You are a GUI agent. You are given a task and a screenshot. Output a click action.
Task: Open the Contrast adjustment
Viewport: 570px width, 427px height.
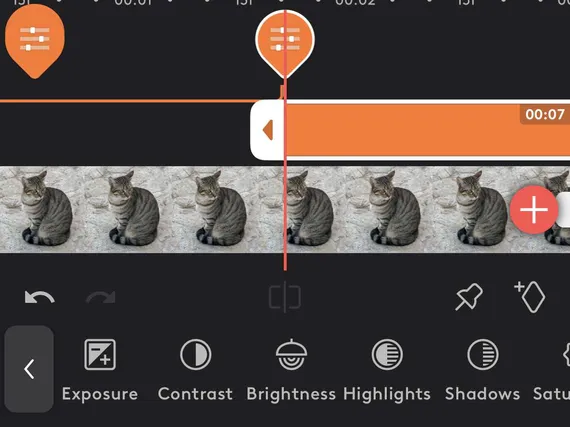point(196,354)
